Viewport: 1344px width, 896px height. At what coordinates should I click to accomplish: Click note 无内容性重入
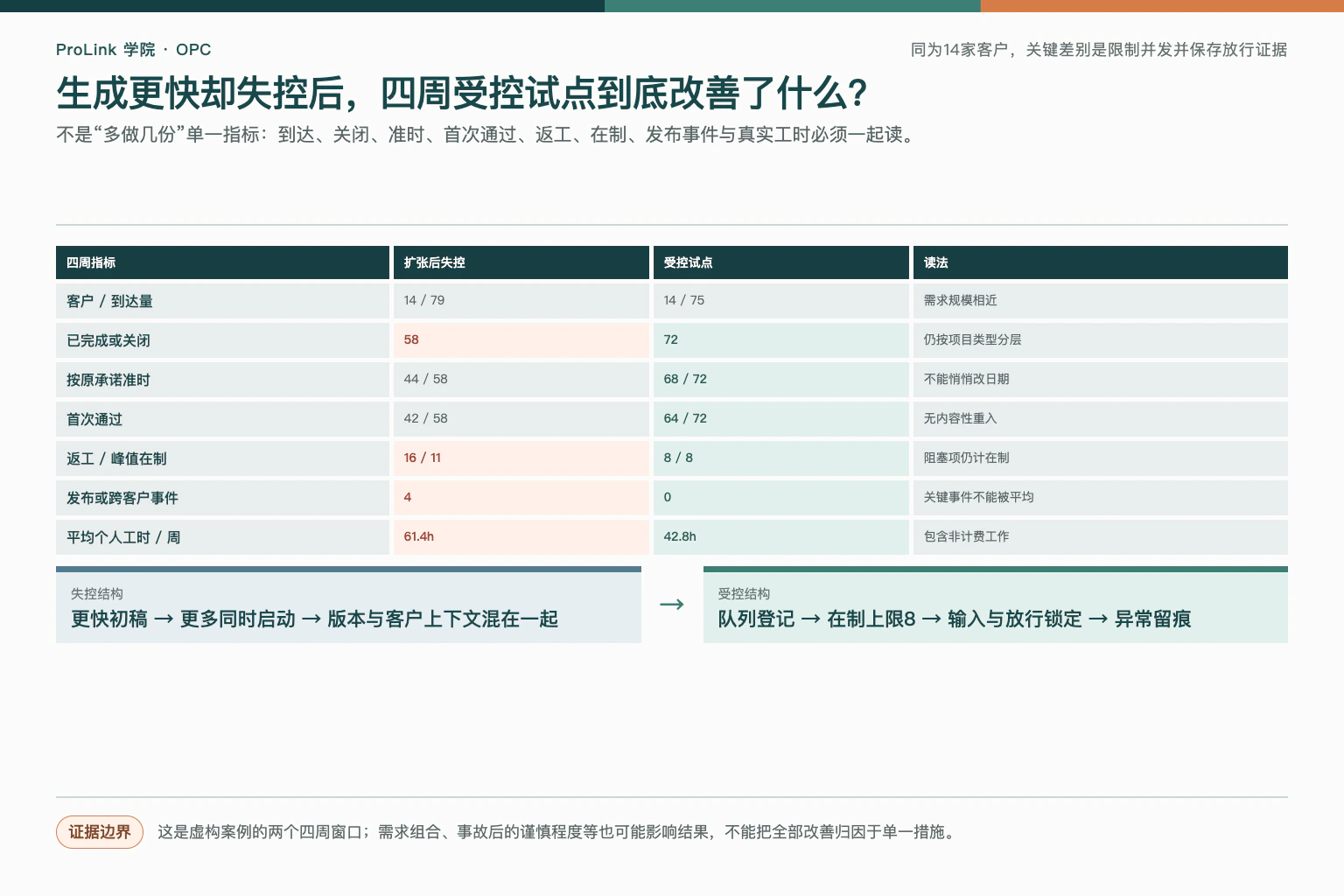960,418
